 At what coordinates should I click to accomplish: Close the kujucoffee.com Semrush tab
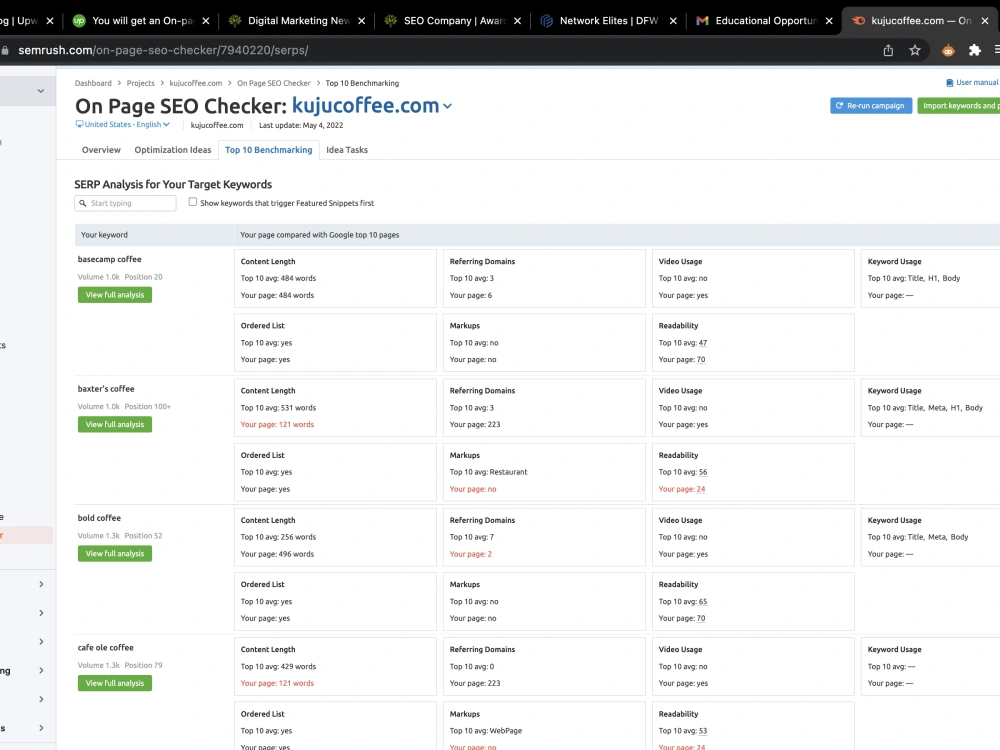pyautogui.click(x=985, y=21)
